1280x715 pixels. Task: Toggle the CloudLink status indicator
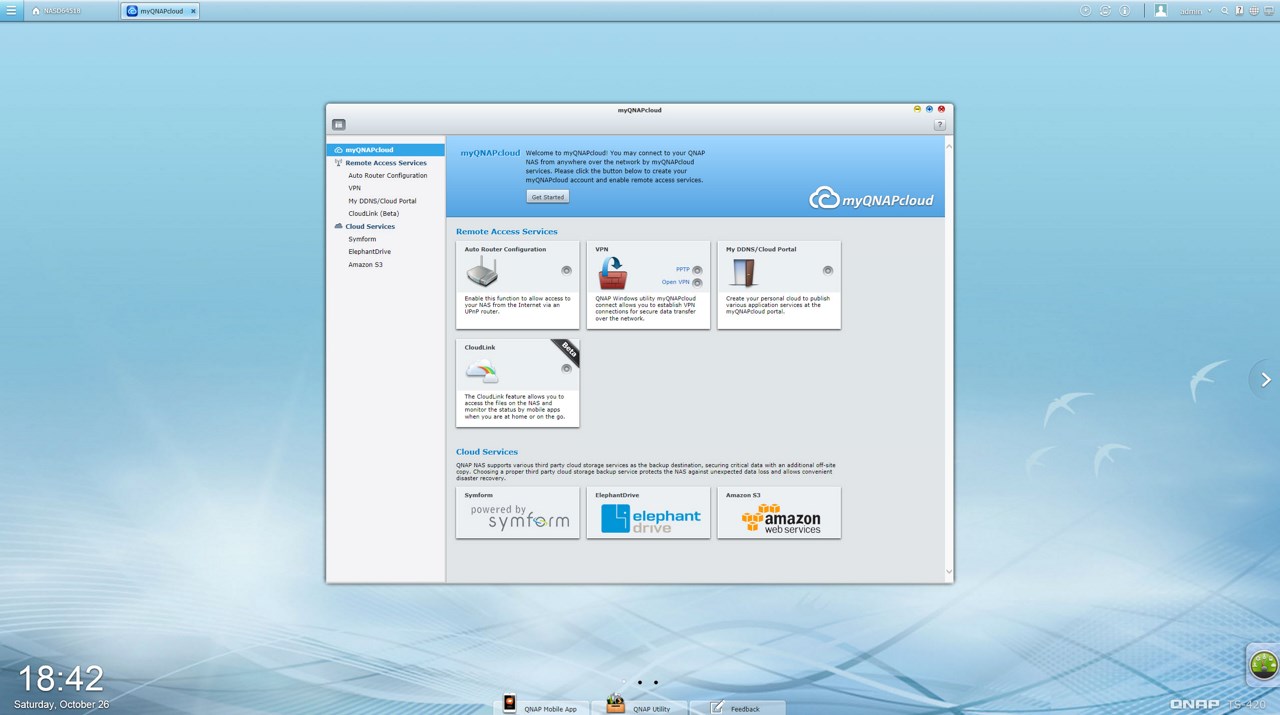566,368
